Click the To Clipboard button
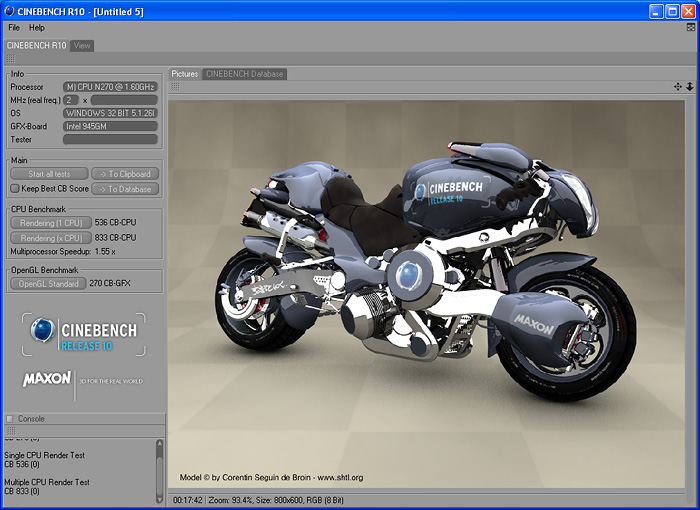The width and height of the screenshot is (700, 510). click(x=125, y=174)
